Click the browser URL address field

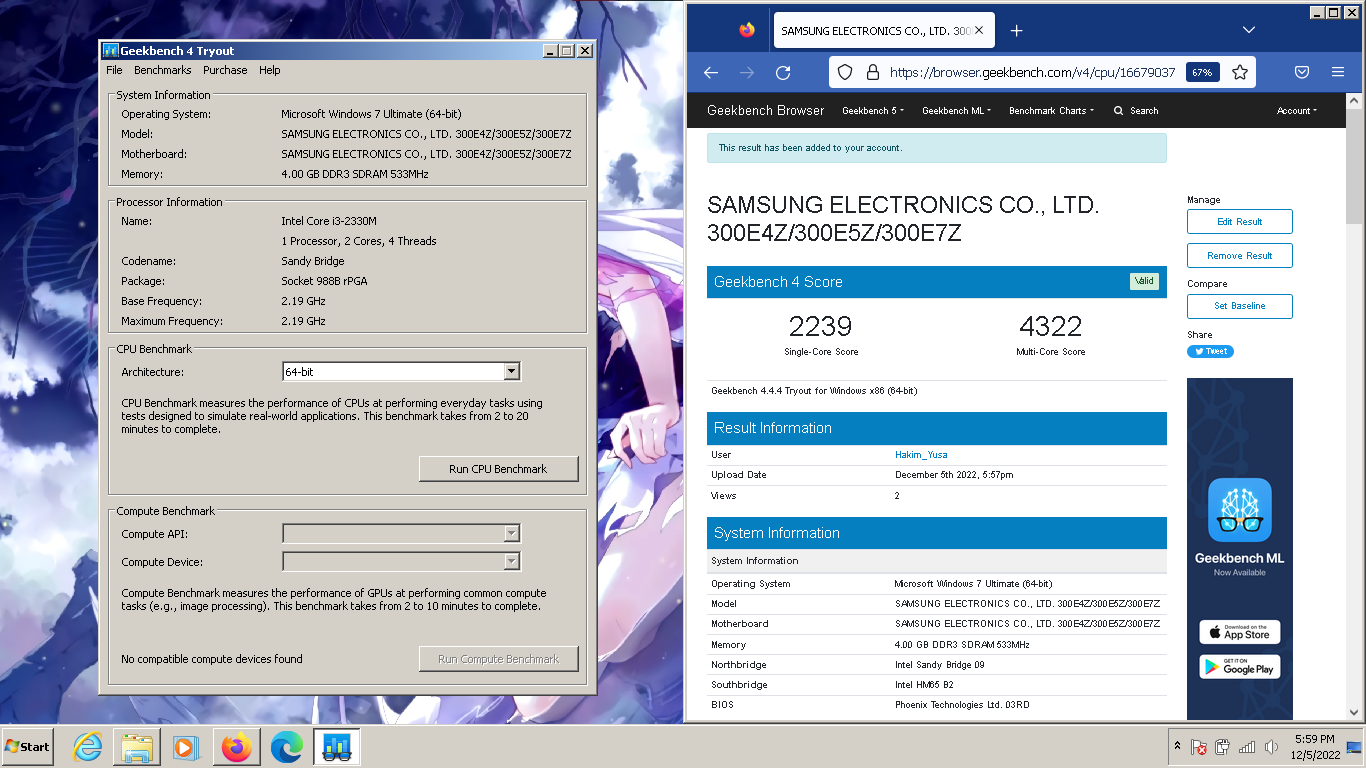tap(1032, 72)
